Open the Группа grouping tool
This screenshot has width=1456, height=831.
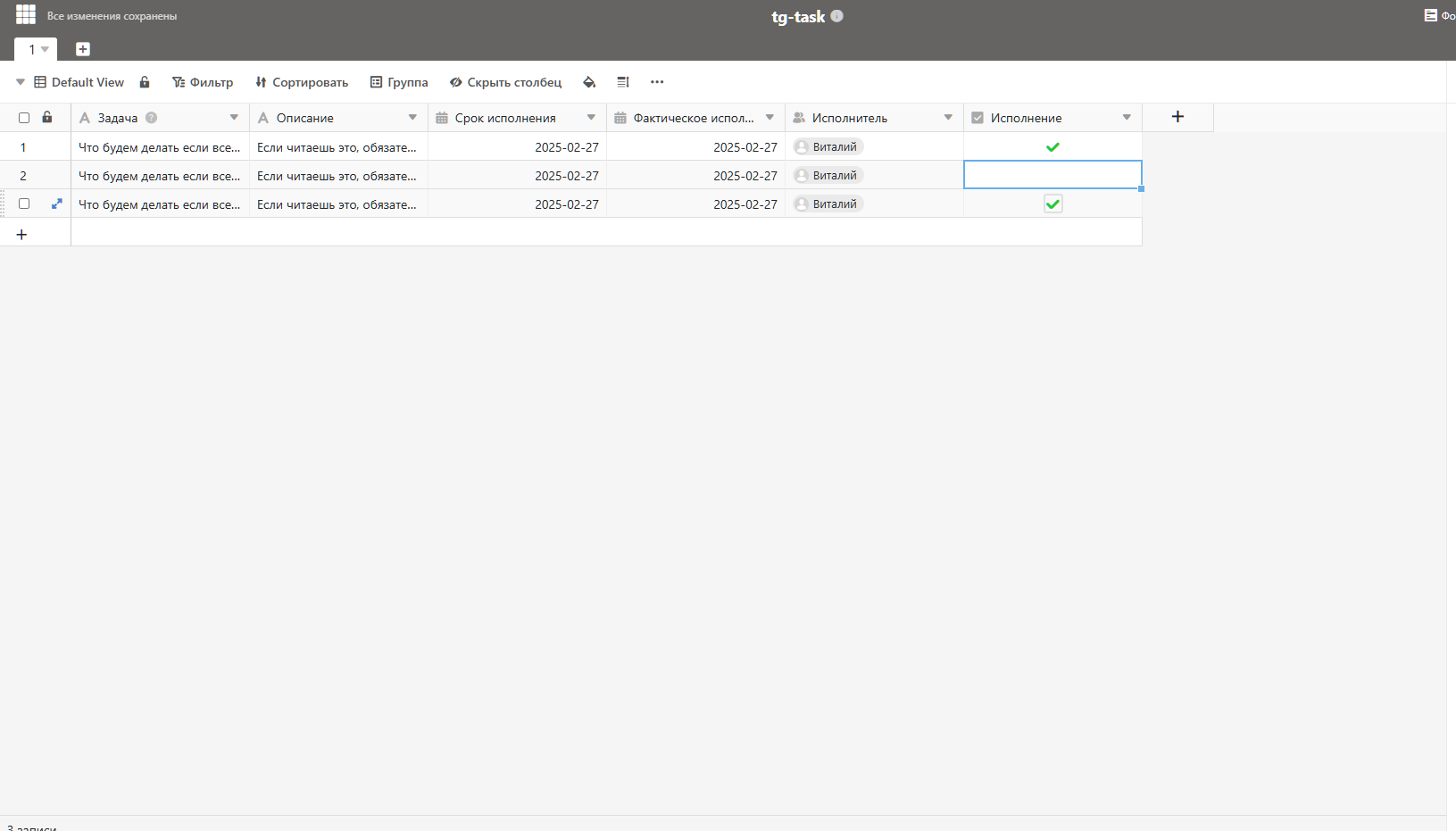pyautogui.click(x=399, y=82)
